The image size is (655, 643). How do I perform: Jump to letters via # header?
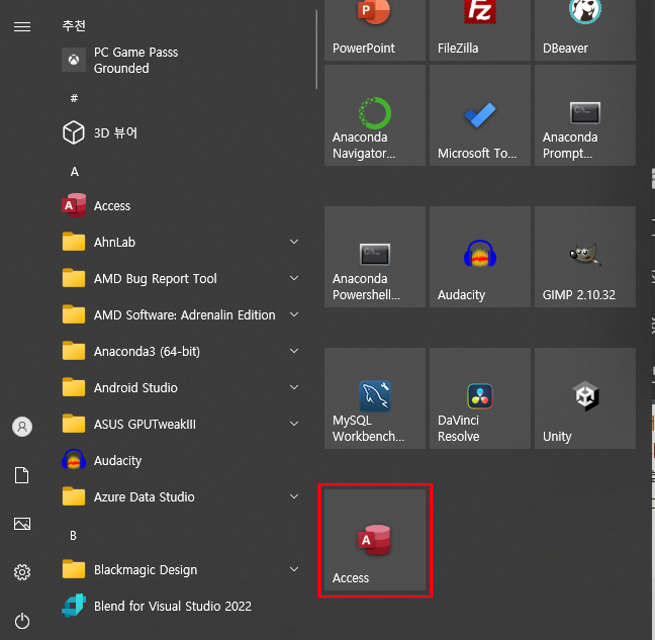pos(74,98)
